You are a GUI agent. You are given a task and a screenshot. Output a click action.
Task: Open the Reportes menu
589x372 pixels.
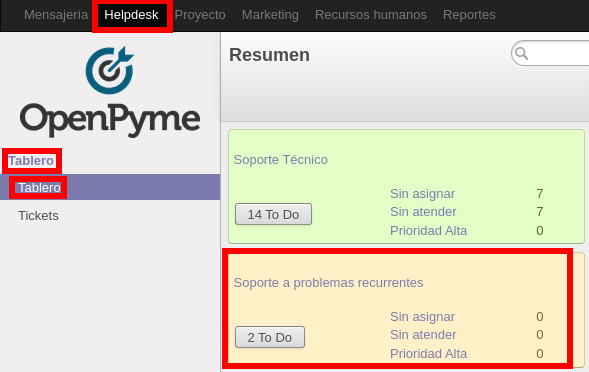click(469, 15)
